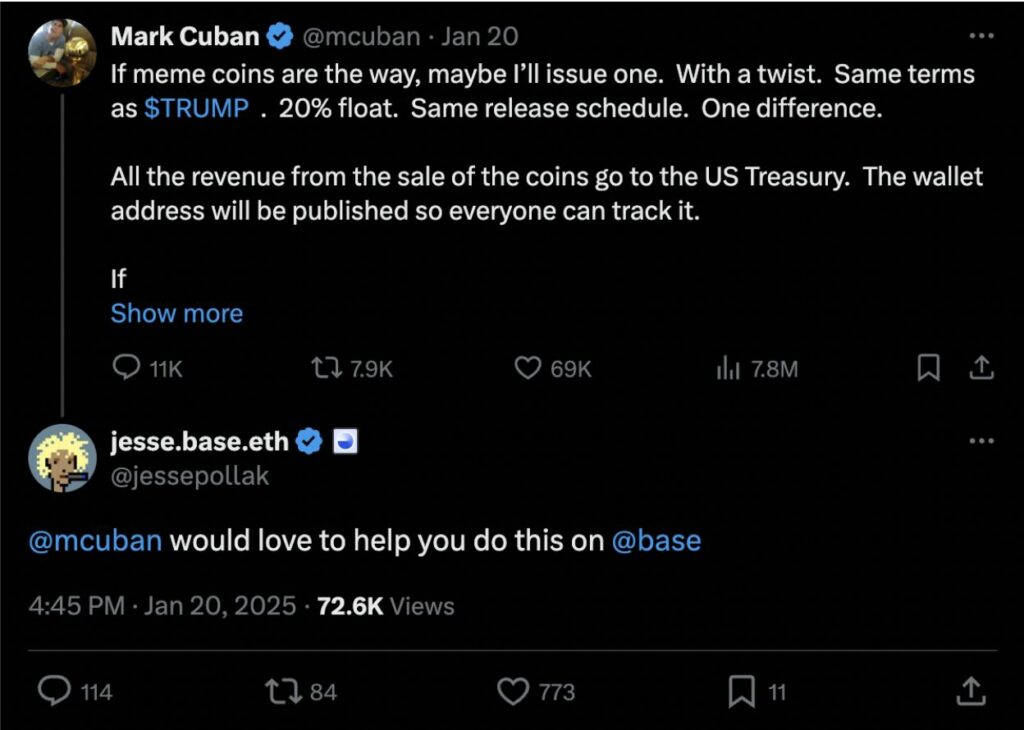1024x730 pixels.
Task: Open more options on Mark Cuban's tweet
Action: pos(982,36)
